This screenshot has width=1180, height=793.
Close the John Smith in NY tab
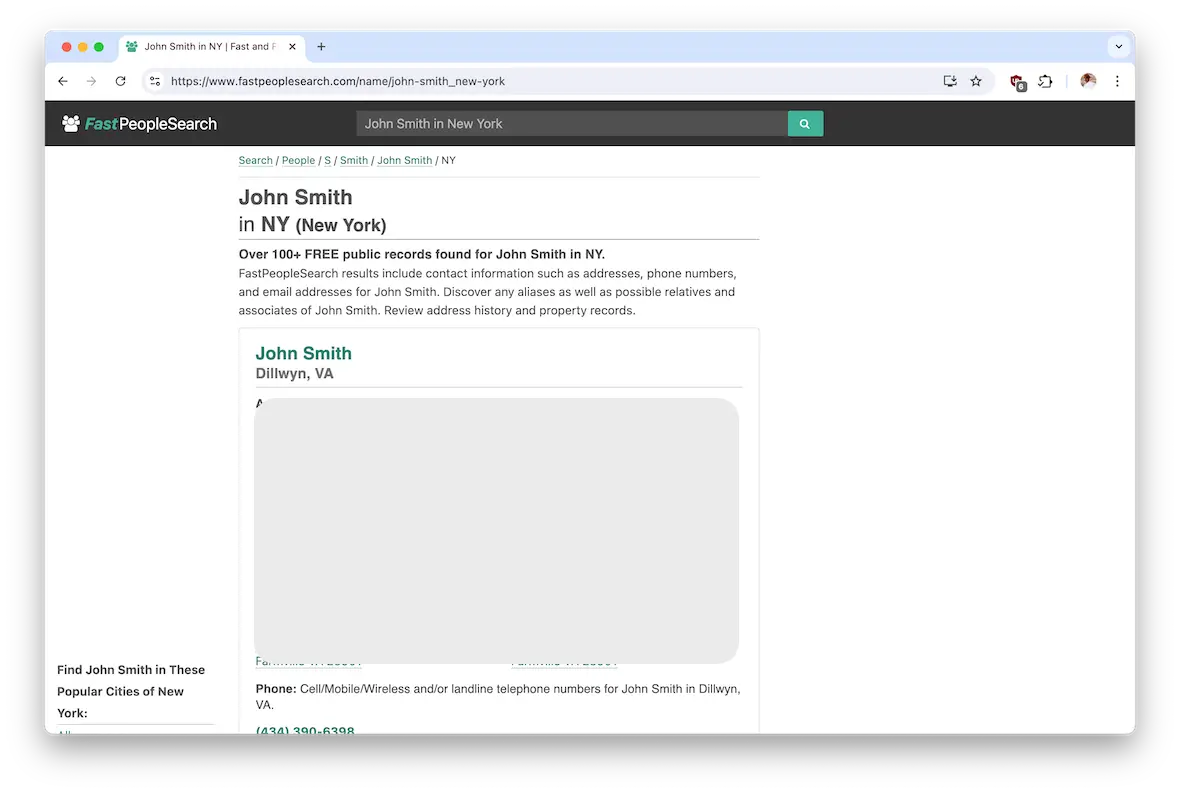[292, 47]
